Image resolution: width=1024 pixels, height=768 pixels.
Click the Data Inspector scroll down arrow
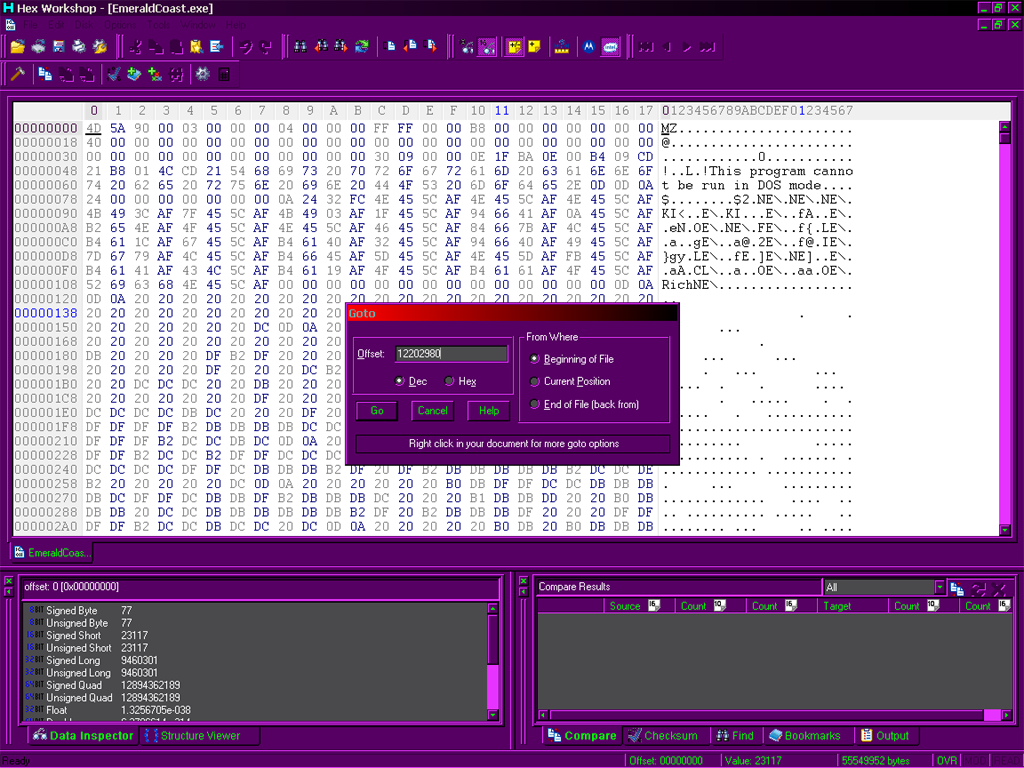[x=493, y=715]
